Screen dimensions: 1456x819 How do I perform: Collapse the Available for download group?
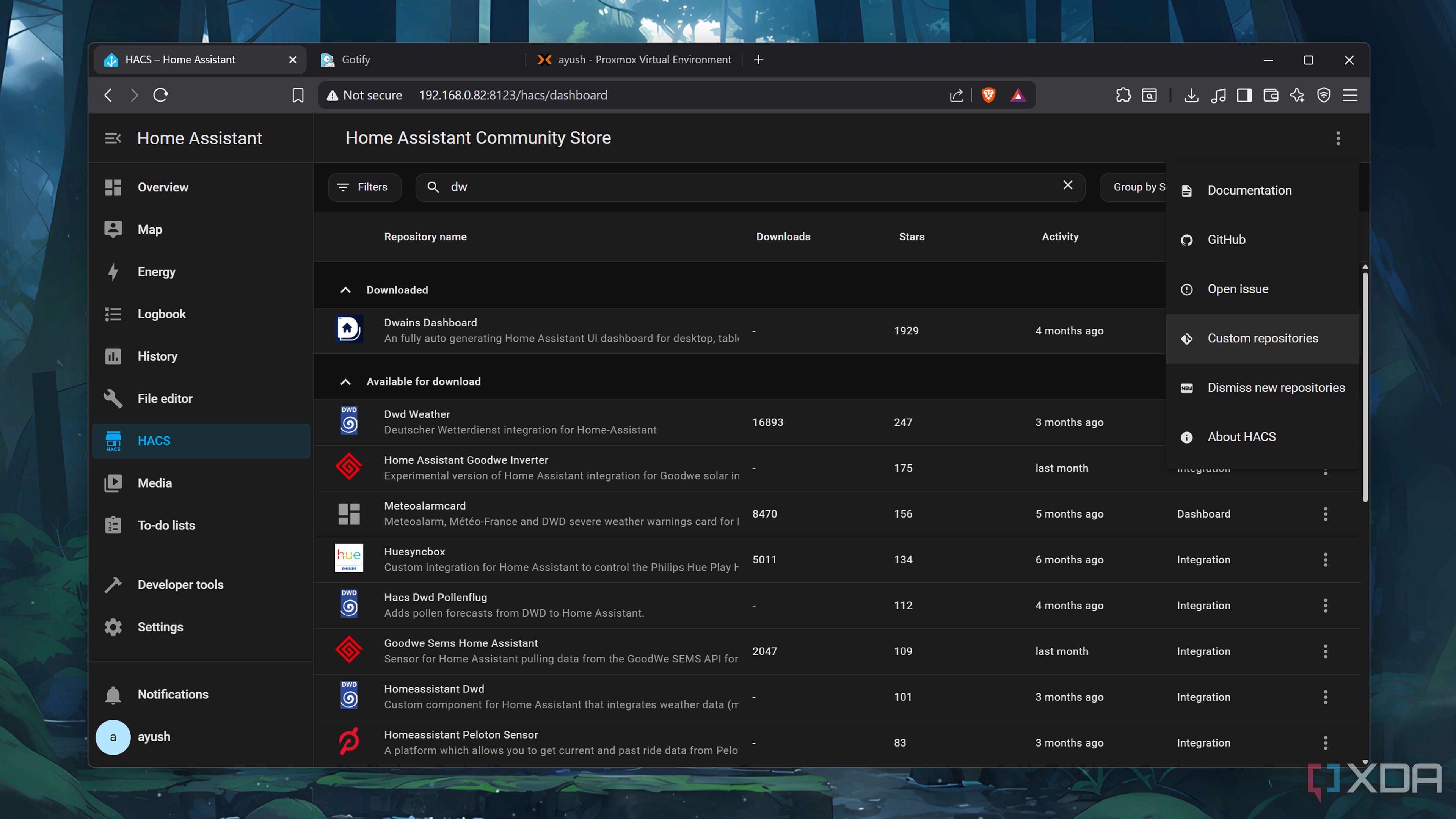[345, 382]
